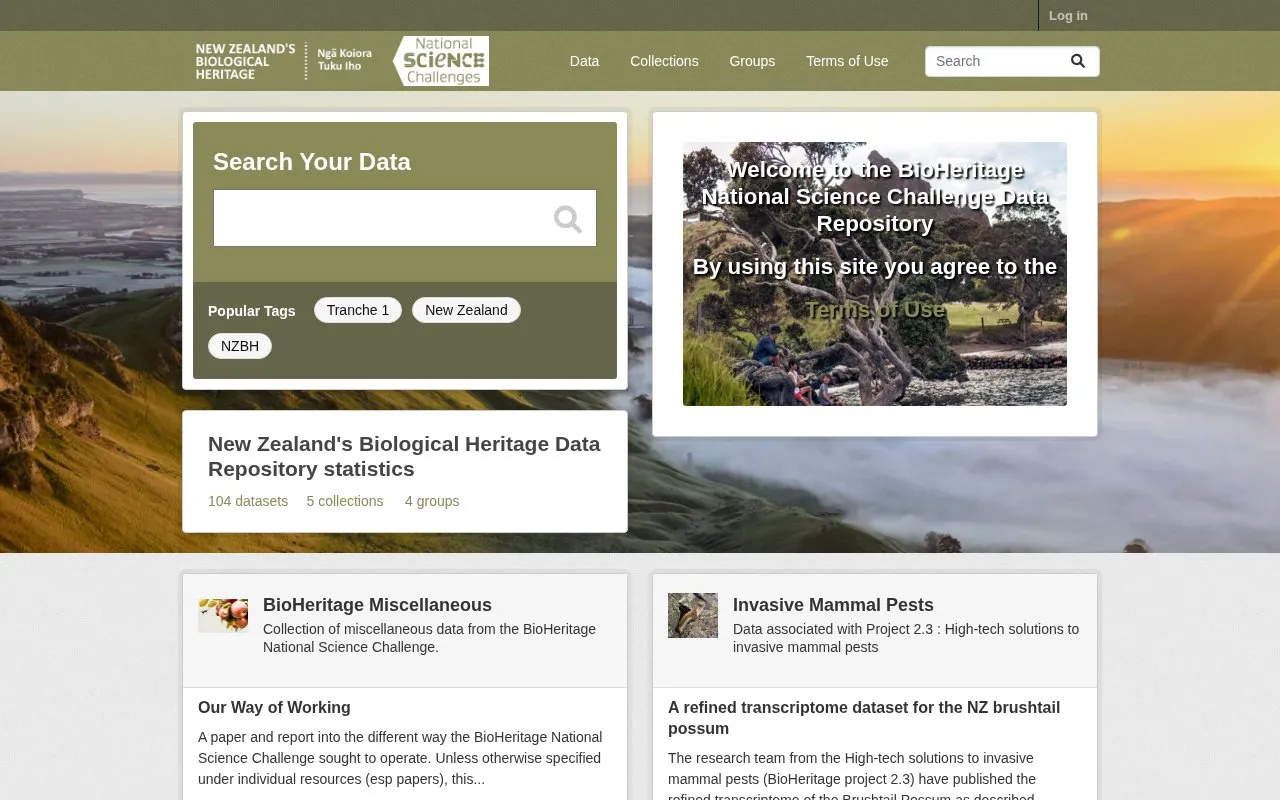Viewport: 1280px width, 800px height.
Task: Open the Data menu item
Action: [x=584, y=61]
